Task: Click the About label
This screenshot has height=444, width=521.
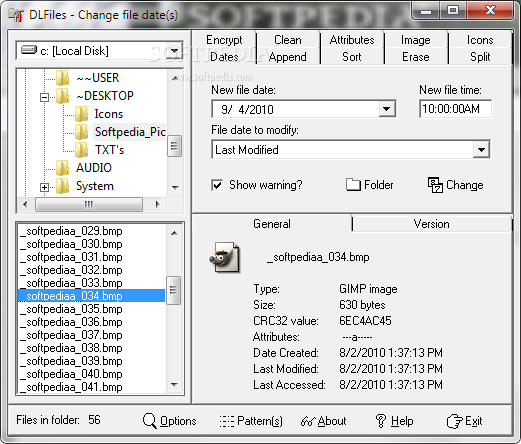Action: [x=332, y=421]
